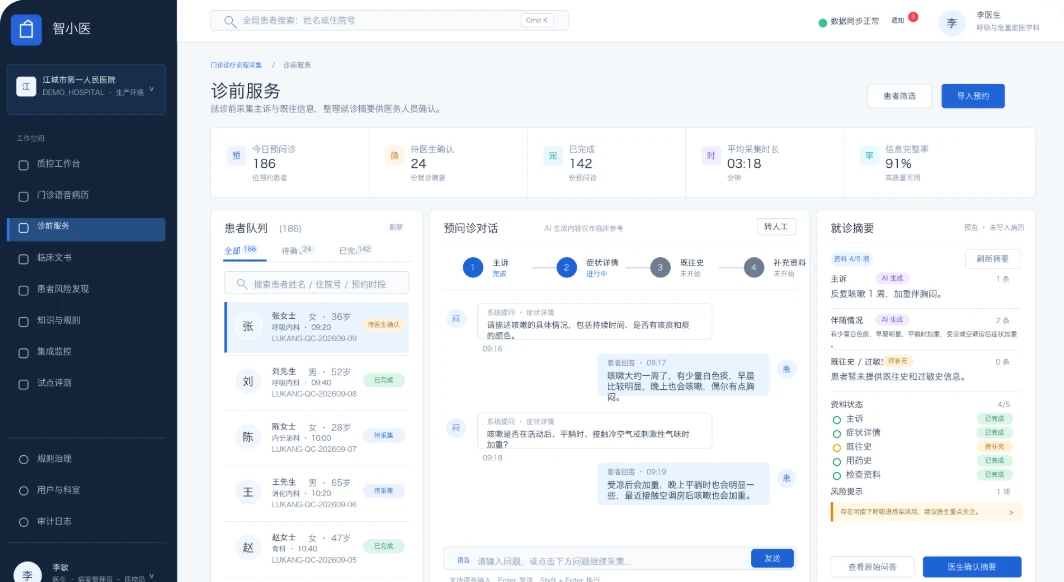Image resolution: width=1064 pixels, height=582 pixels.
Task: Click the red notification badge
Action: tap(913, 17)
